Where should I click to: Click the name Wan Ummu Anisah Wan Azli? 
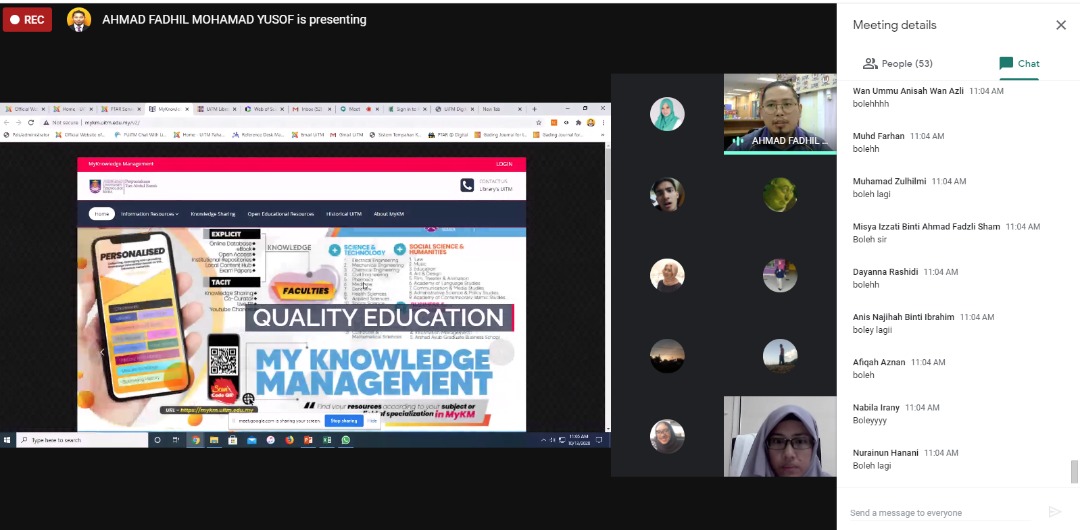(908, 90)
